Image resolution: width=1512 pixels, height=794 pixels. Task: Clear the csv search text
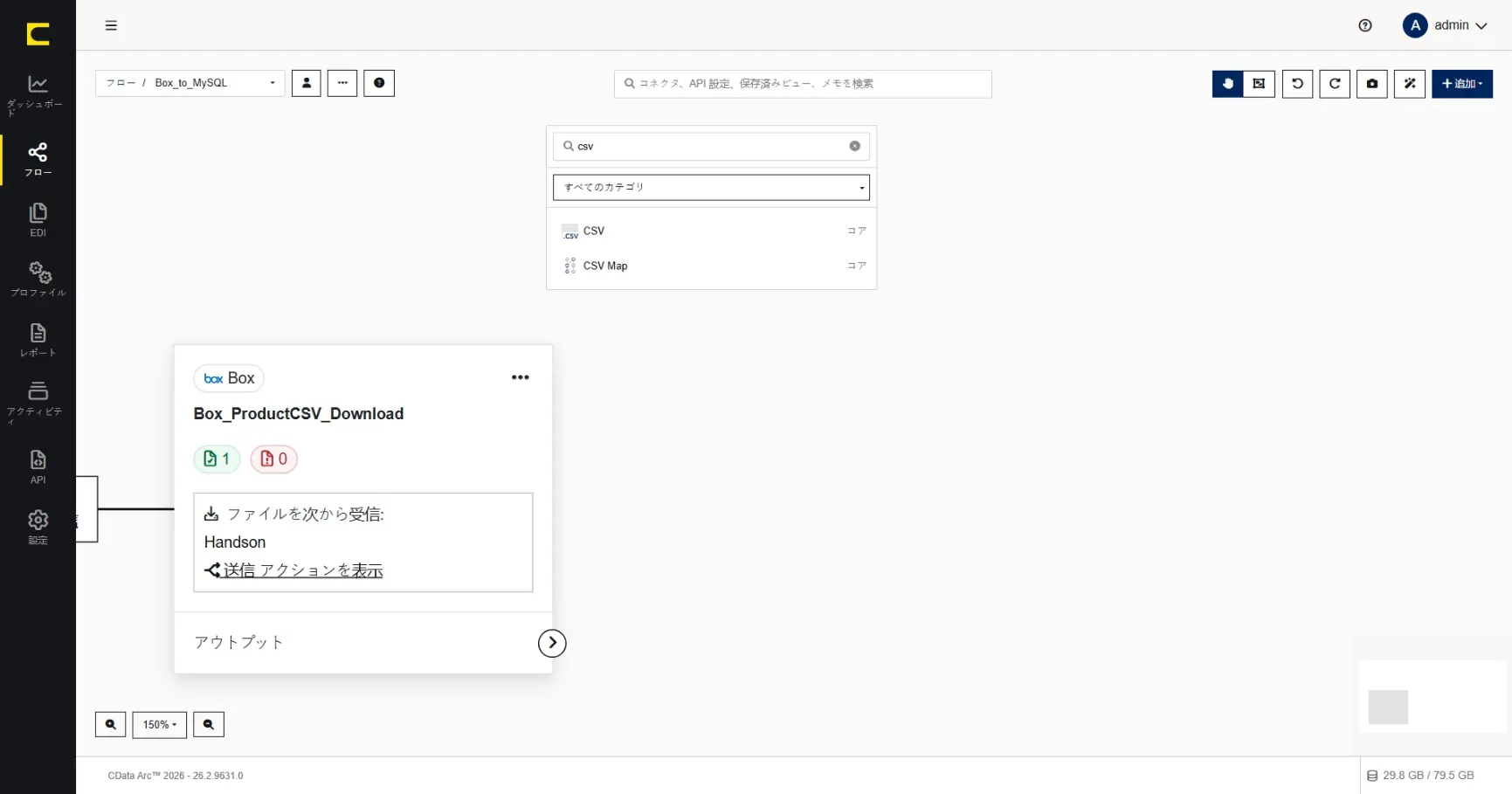point(855,146)
